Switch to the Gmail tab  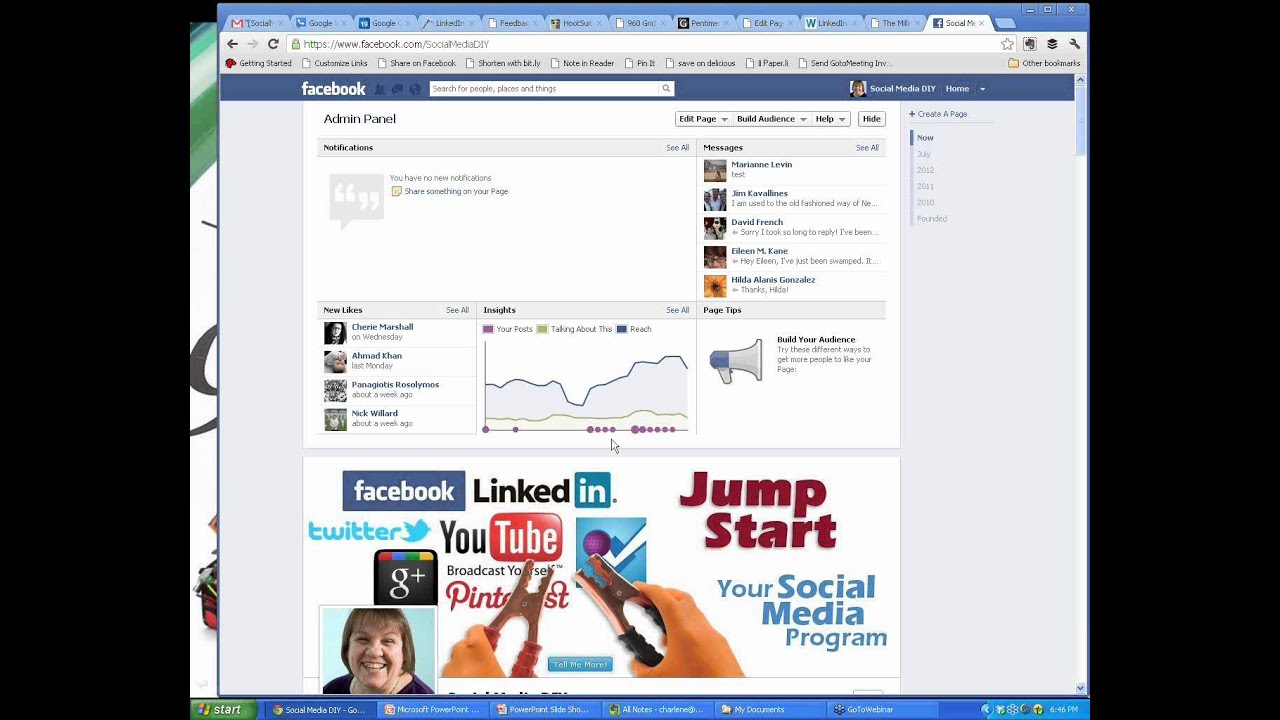(x=256, y=23)
